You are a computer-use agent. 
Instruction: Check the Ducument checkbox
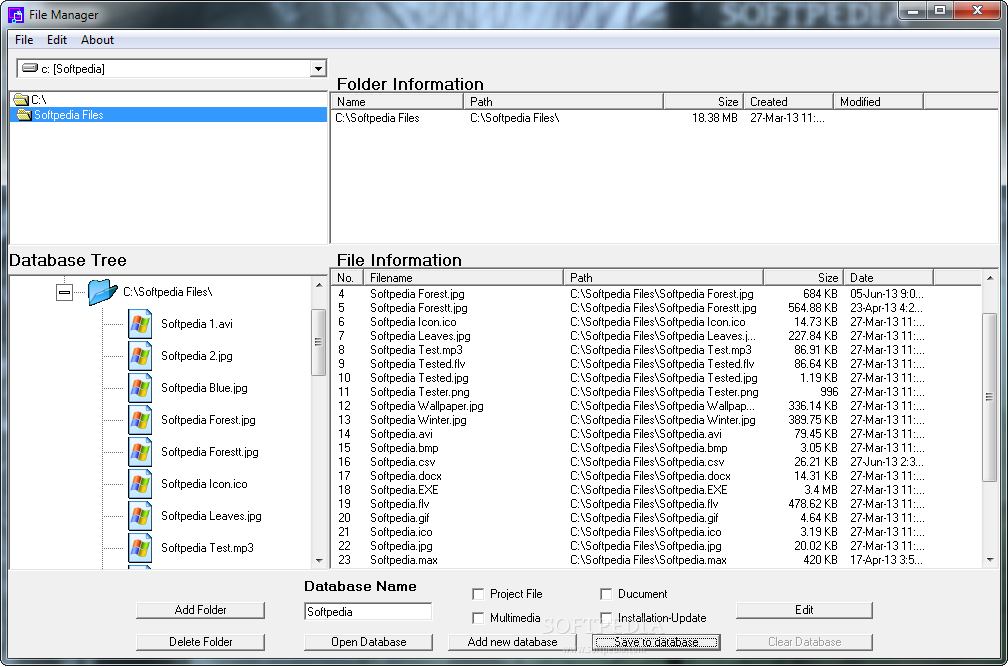click(606, 594)
